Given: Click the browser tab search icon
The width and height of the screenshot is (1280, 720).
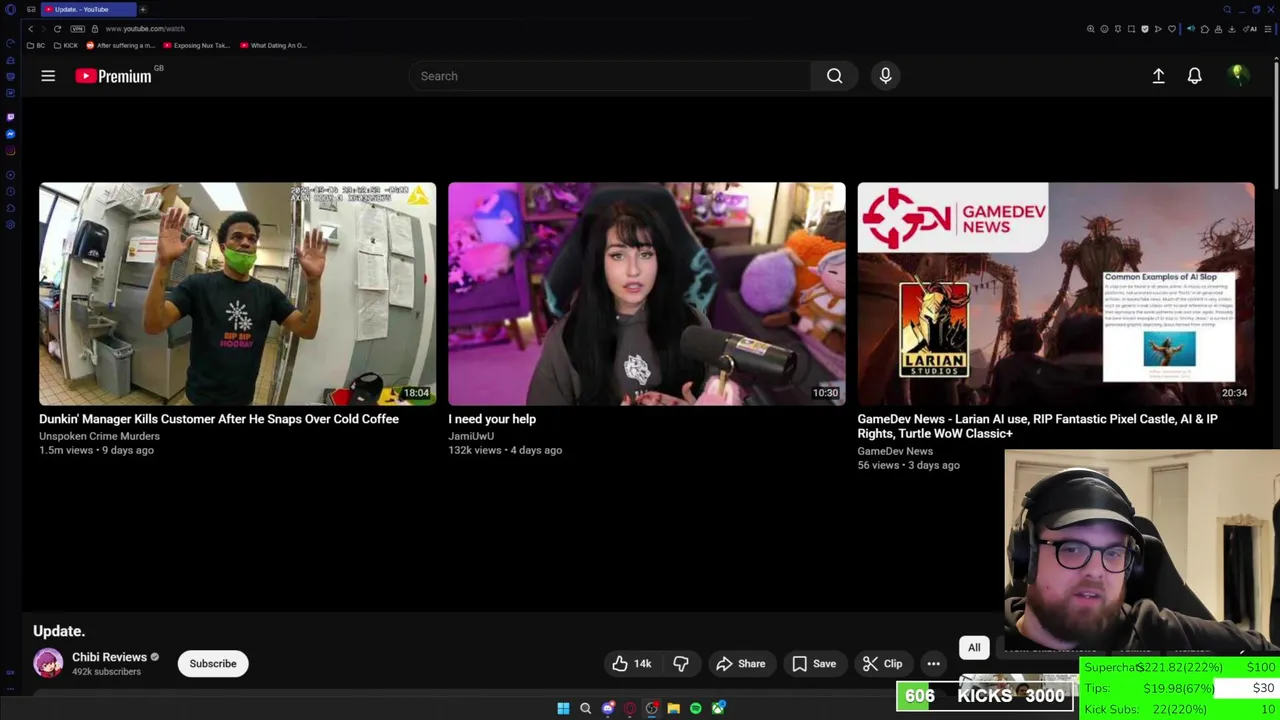Looking at the screenshot, I should click(x=1227, y=9).
